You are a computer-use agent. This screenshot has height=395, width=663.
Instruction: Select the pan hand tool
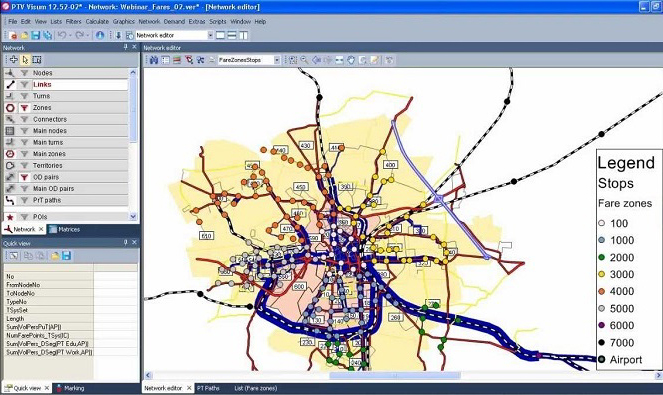click(x=351, y=60)
